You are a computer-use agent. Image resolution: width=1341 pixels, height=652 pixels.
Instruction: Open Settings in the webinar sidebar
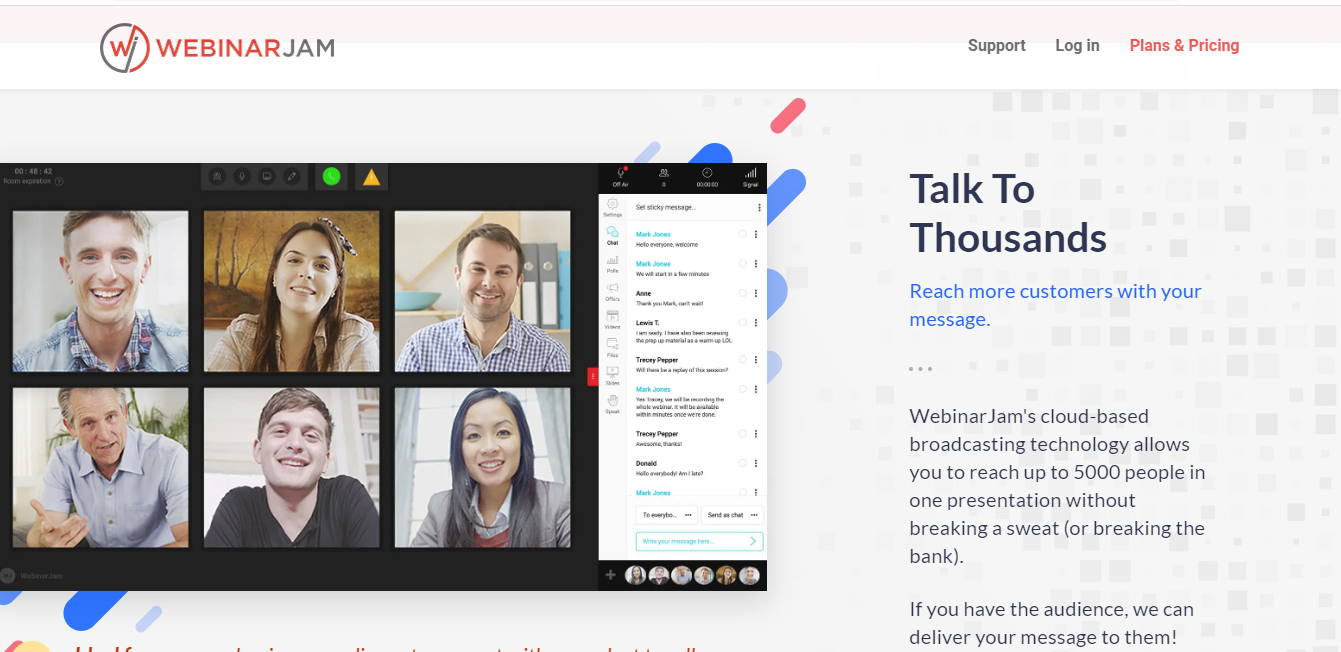click(x=613, y=207)
